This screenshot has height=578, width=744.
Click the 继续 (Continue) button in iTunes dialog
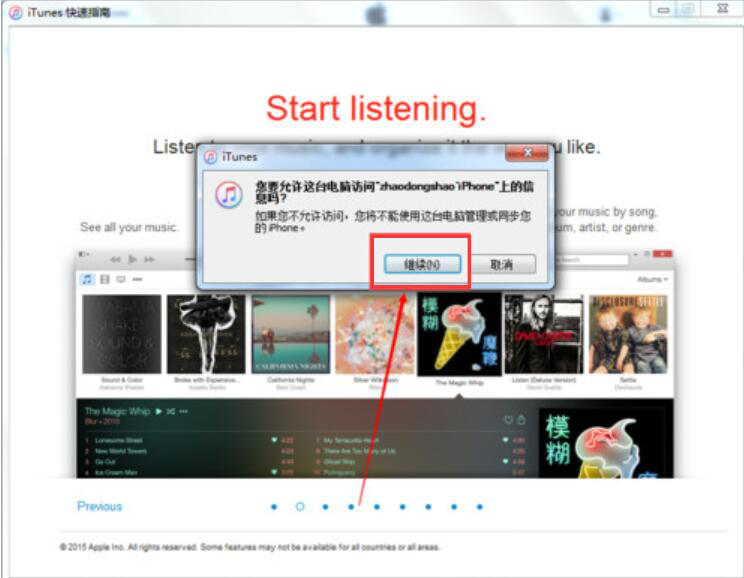[x=422, y=264]
